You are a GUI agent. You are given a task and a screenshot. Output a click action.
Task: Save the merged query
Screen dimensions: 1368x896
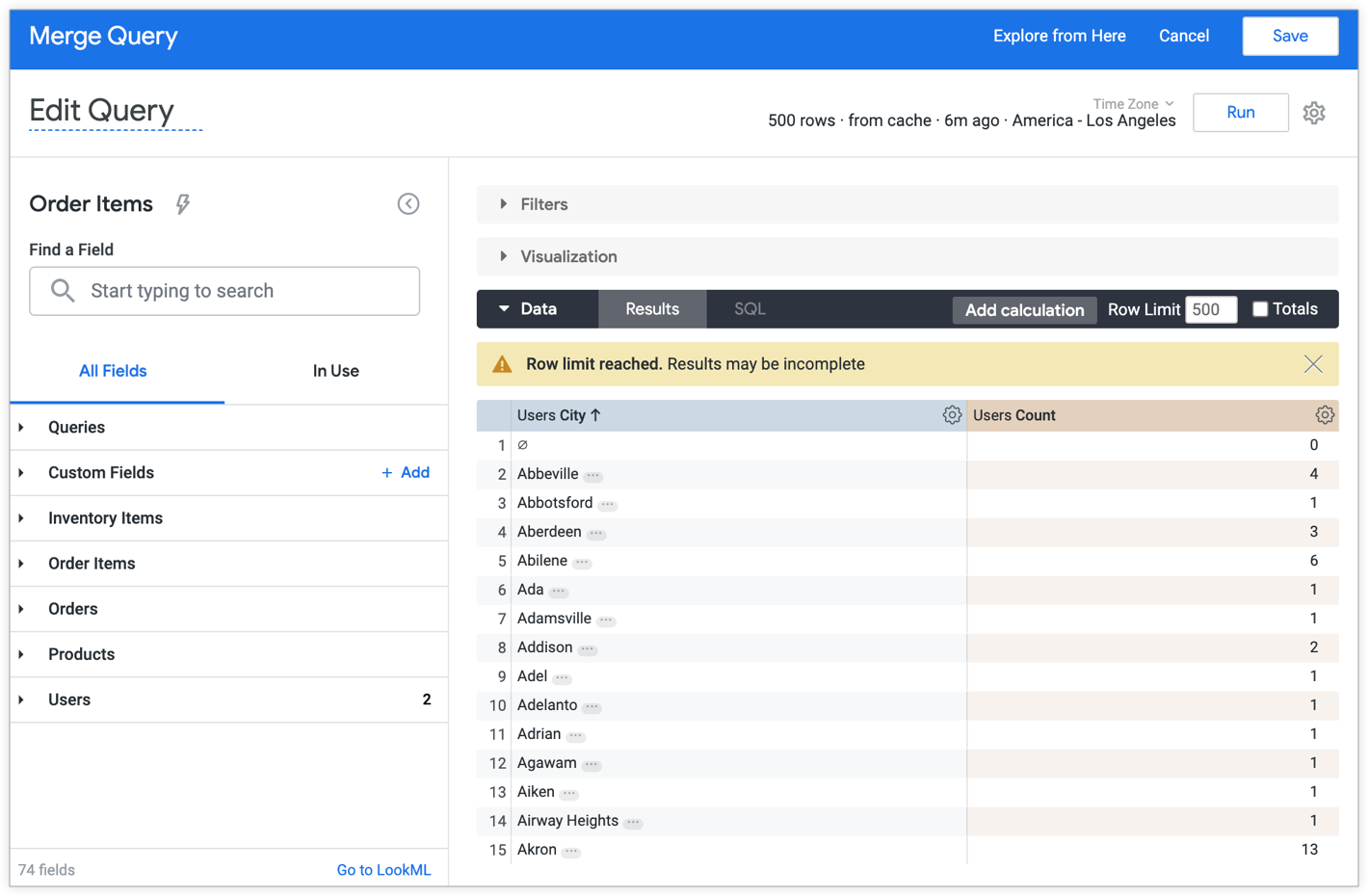pyautogui.click(x=1290, y=36)
